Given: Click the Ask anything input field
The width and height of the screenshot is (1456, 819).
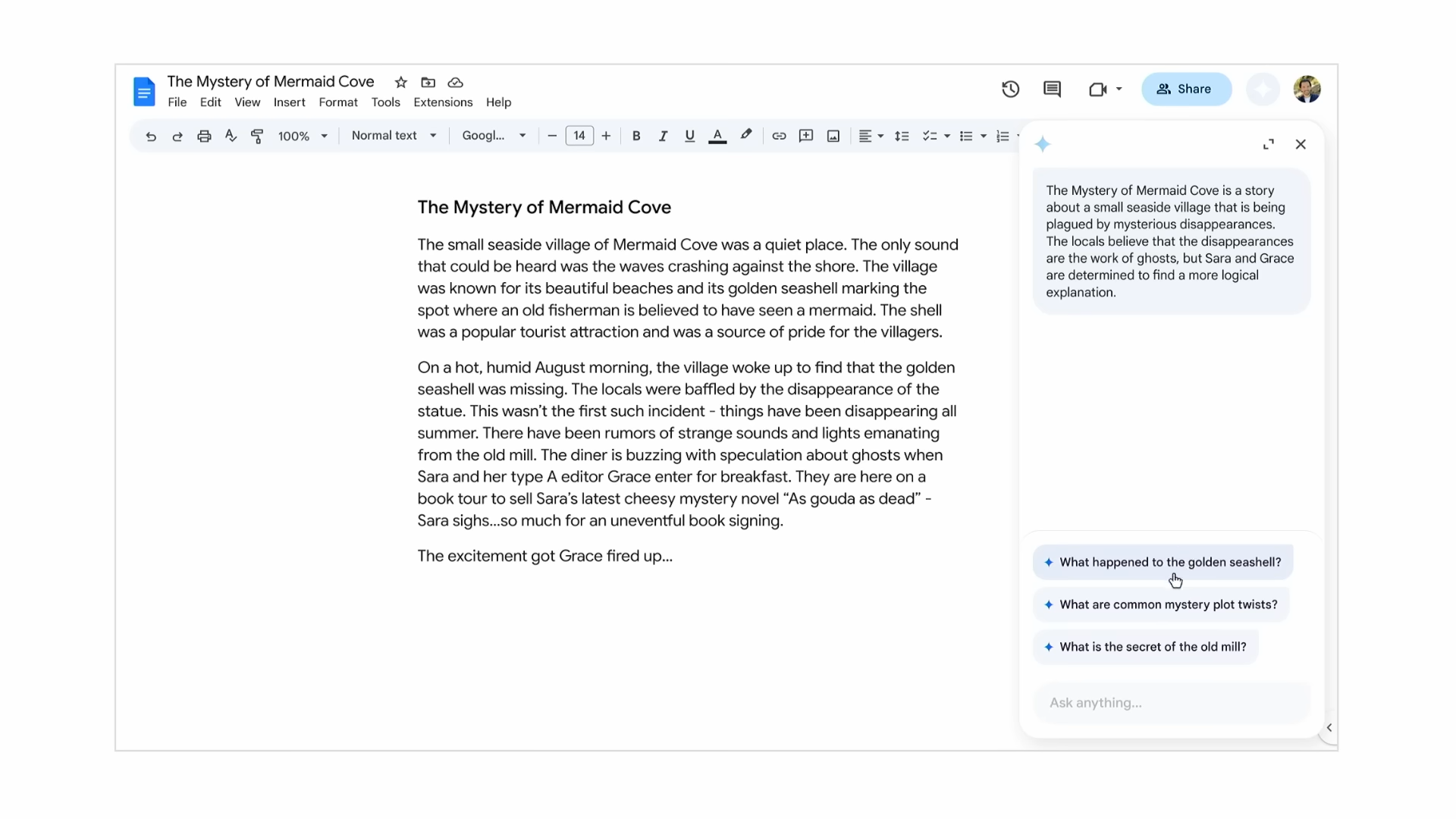Looking at the screenshot, I should tap(1177, 702).
